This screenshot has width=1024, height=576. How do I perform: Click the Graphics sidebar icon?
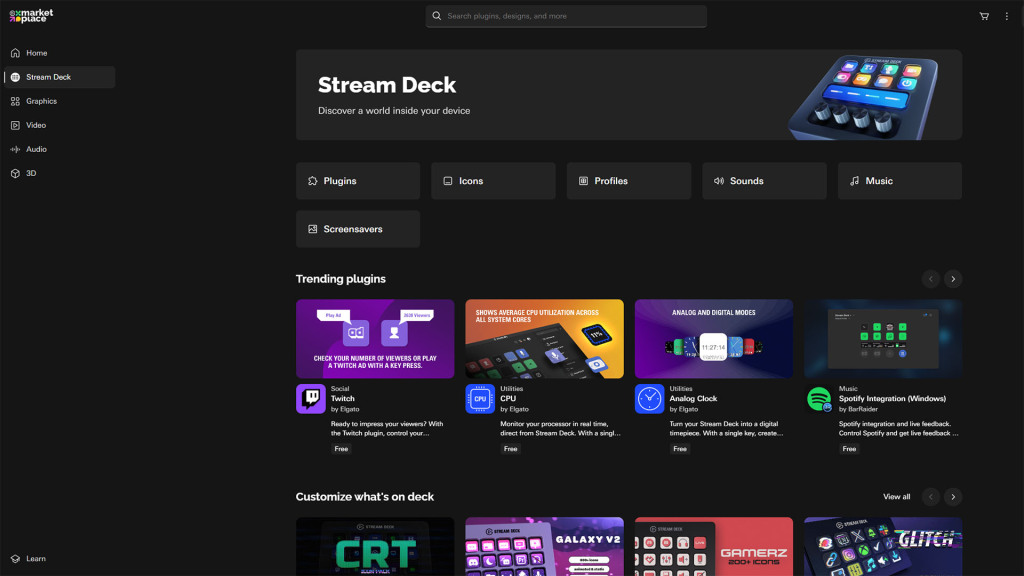tap(15, 101)
